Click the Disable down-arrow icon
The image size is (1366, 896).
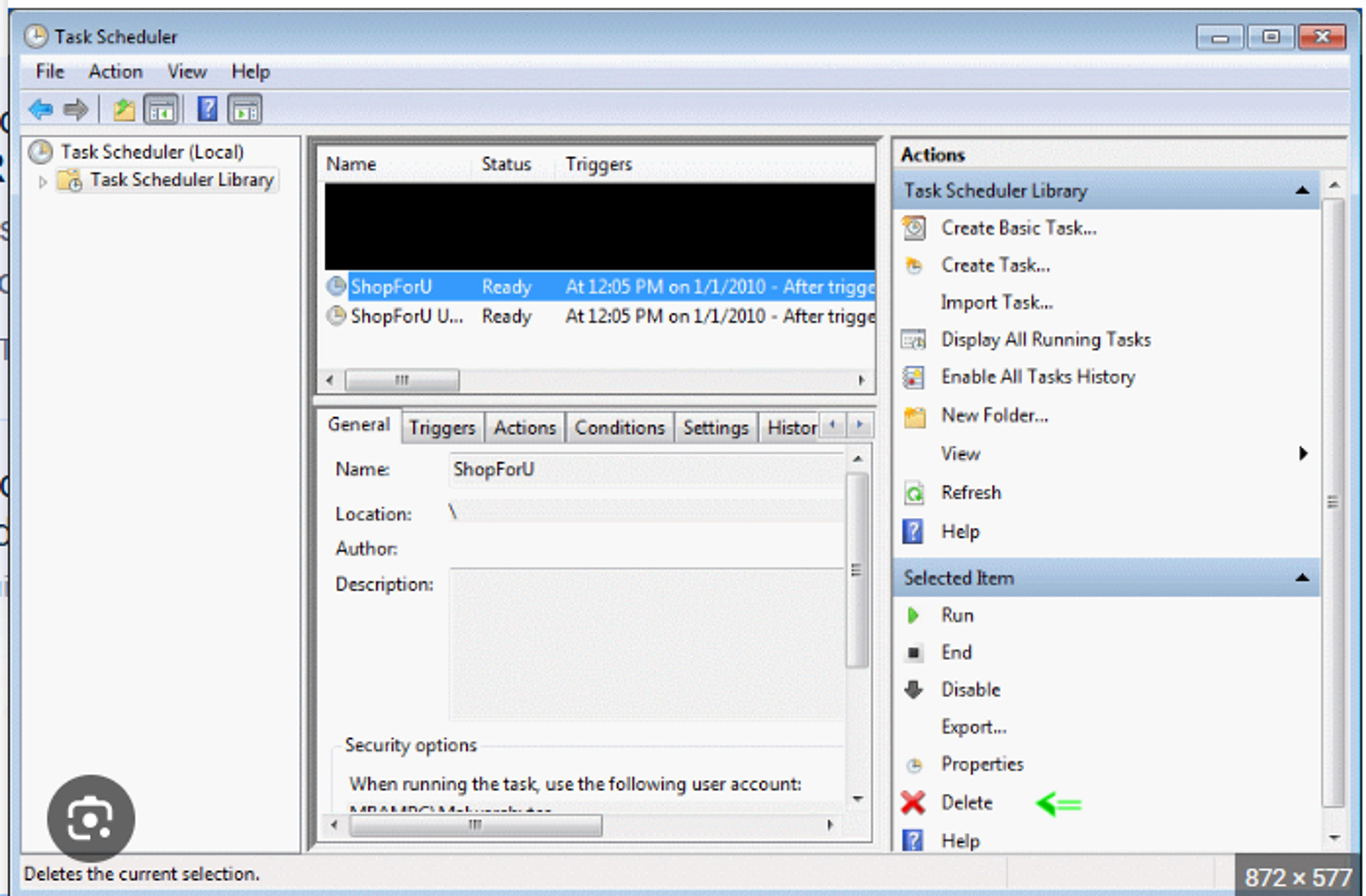(x=913, y=689)
